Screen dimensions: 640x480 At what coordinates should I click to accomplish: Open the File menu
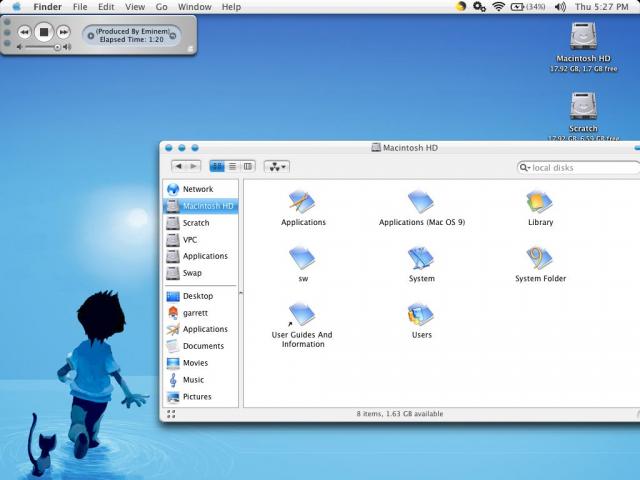pyautogui.click(x=80, y=7)
